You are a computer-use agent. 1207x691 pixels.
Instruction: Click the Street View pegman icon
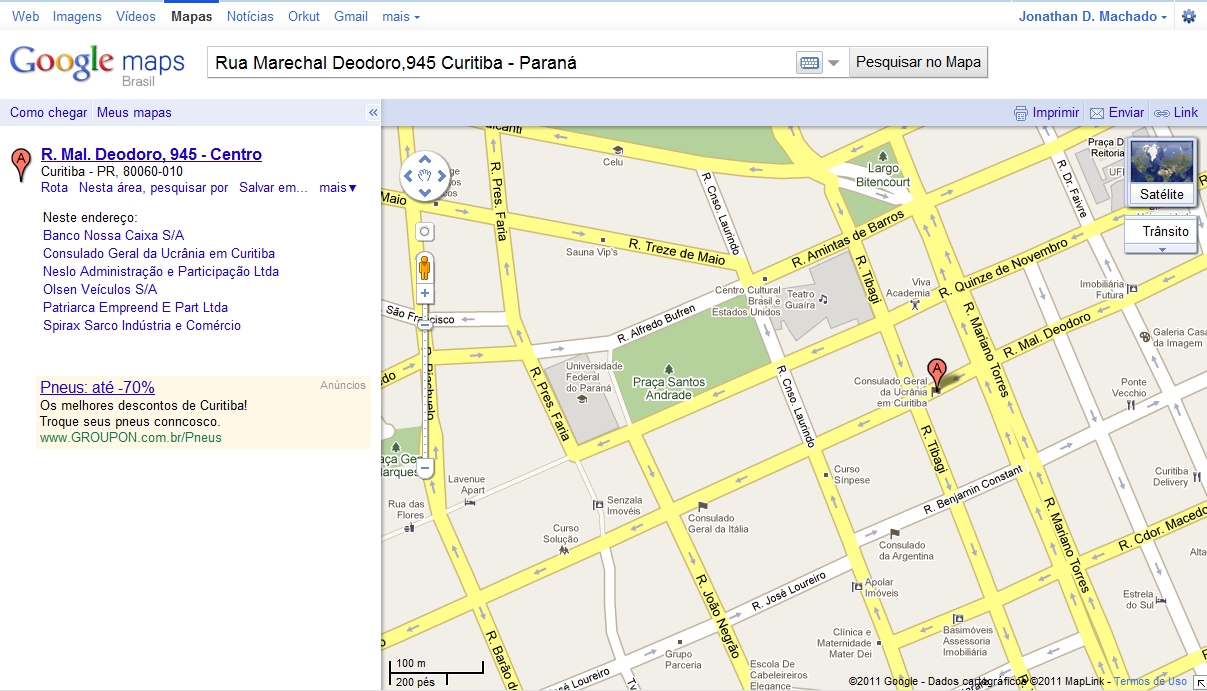tap(424, 267)
